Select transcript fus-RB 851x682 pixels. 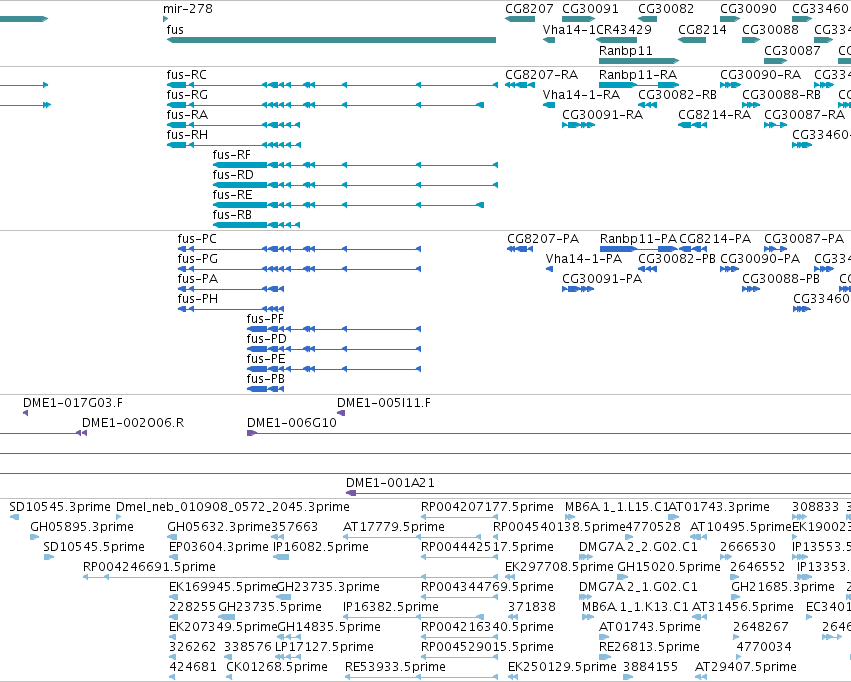click(x=256, y=225)
